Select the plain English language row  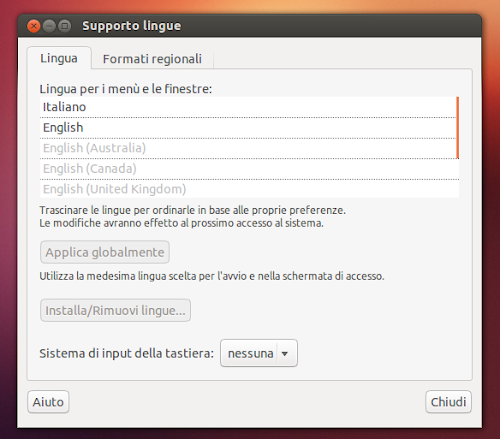(248, 128)
